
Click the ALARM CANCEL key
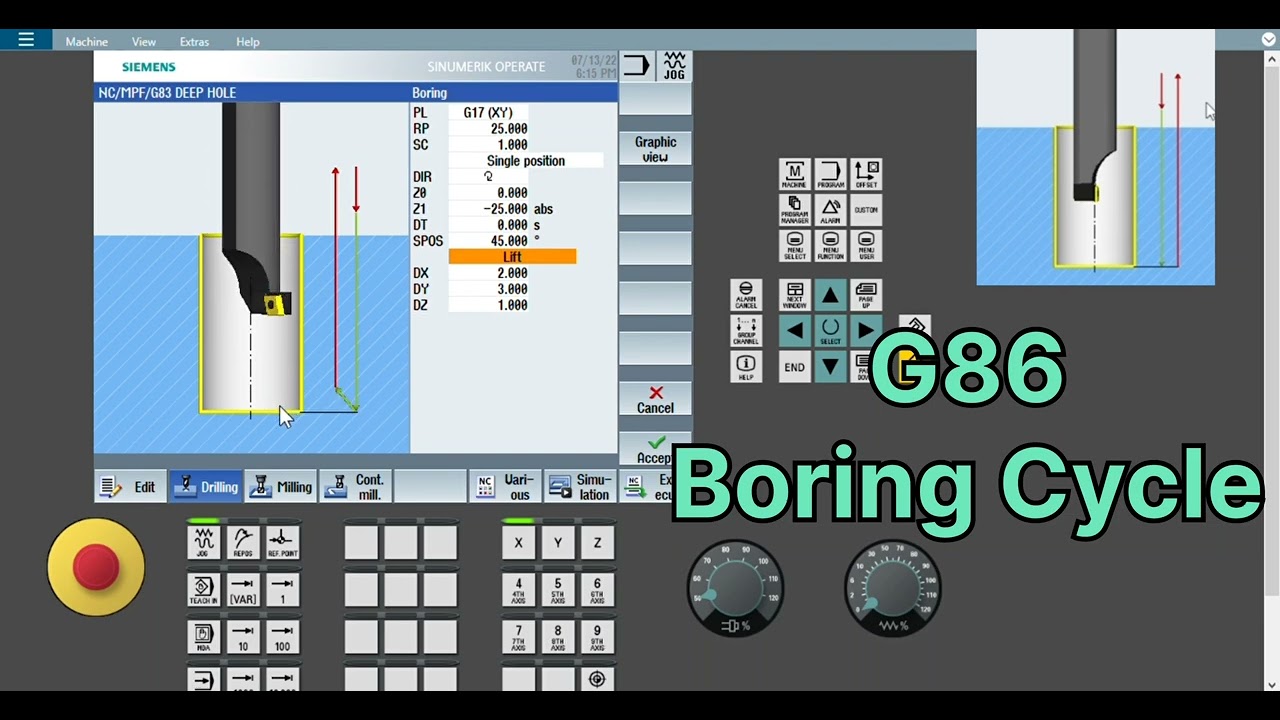[x=746, y=295]
